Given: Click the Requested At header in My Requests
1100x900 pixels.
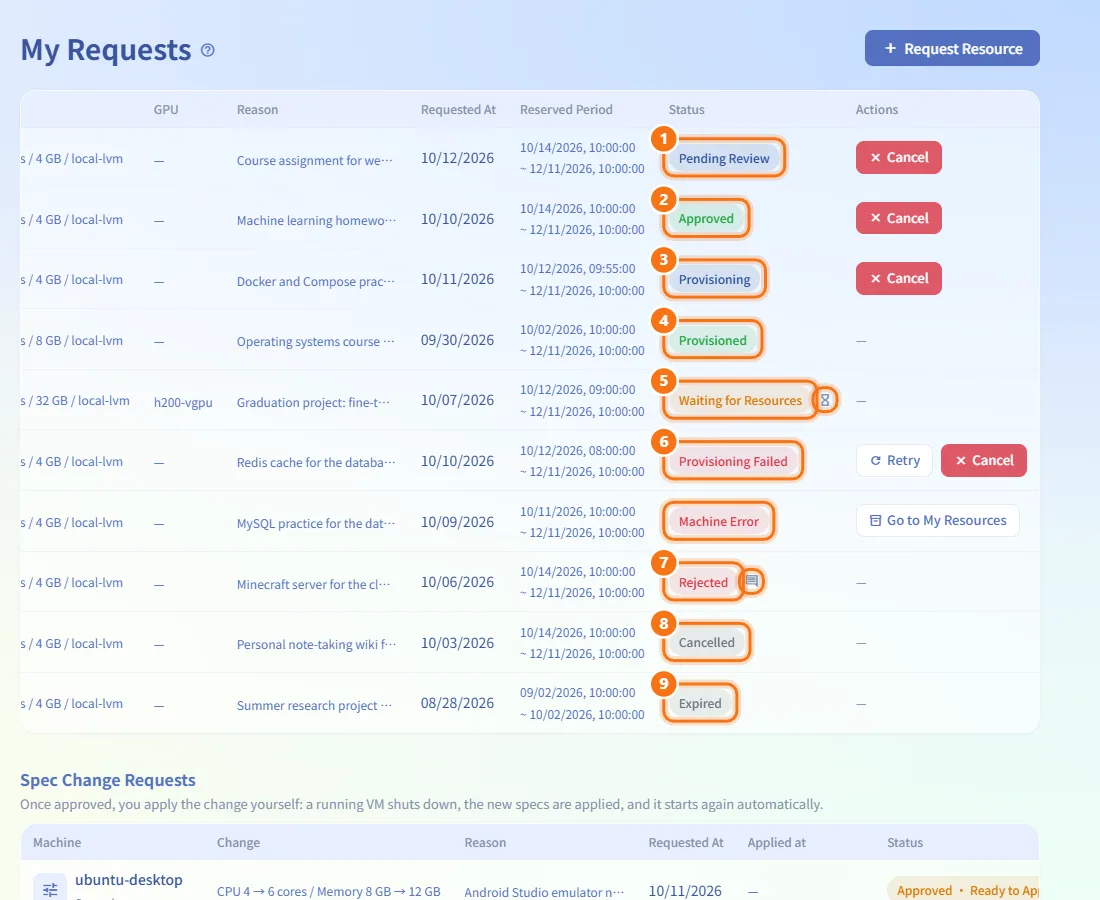Looking at the screenshot, I should (458, 109).
